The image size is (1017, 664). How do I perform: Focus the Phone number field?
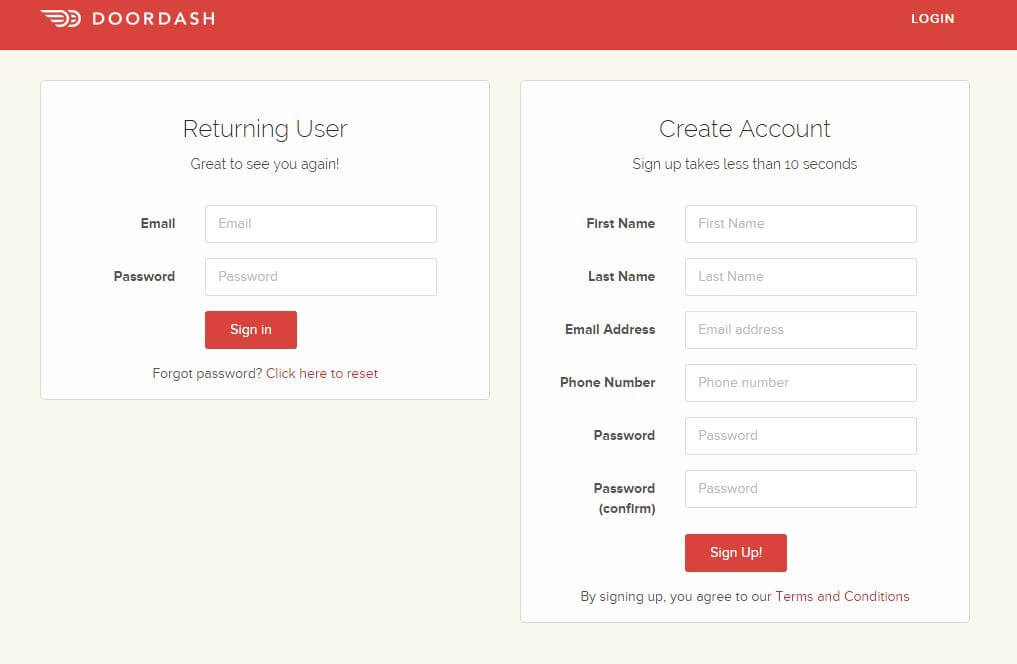(x=800, y=382)
